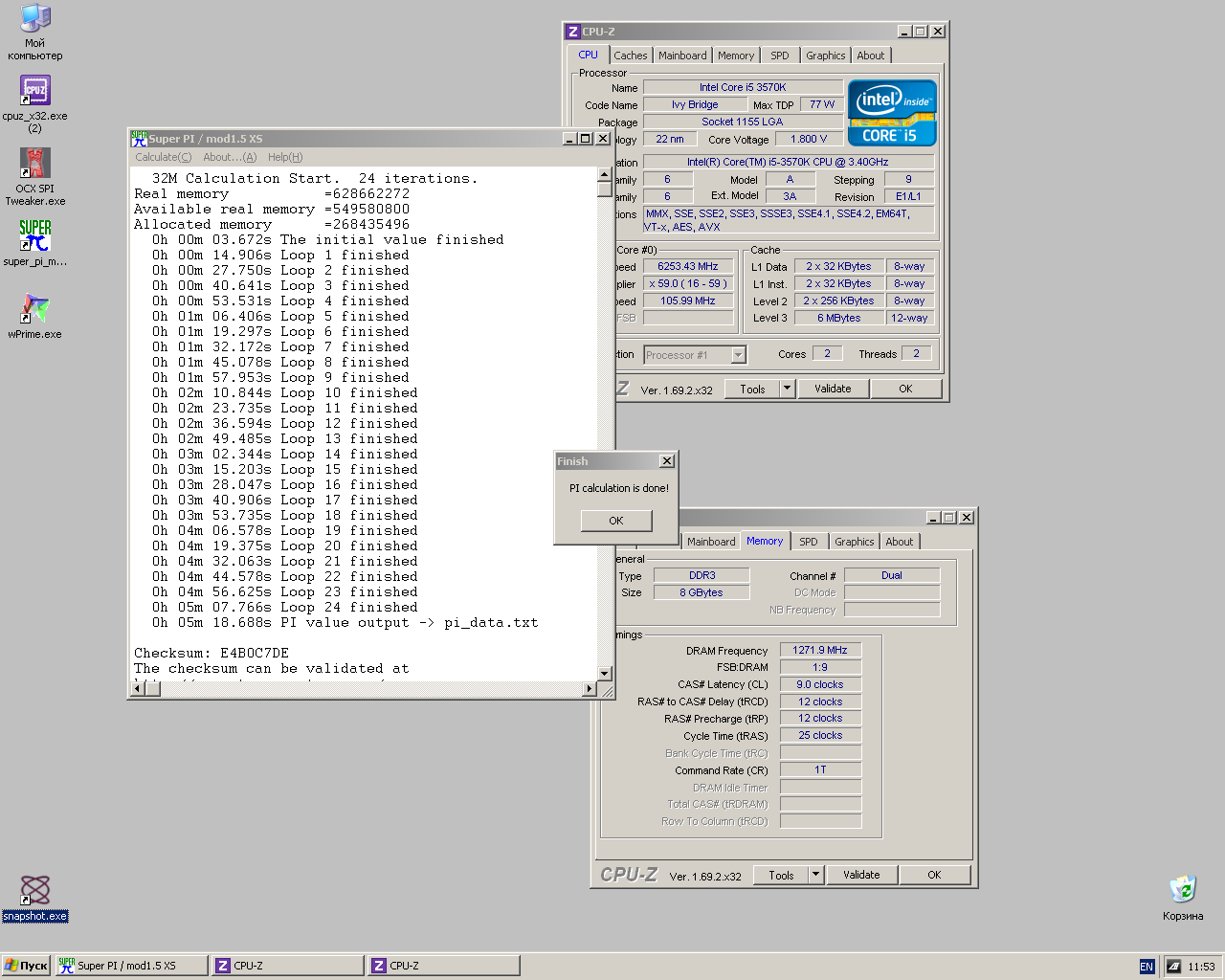Click OK in lower CPU-Z window
The image size is (1225, 980).
(x=934, y=875)
